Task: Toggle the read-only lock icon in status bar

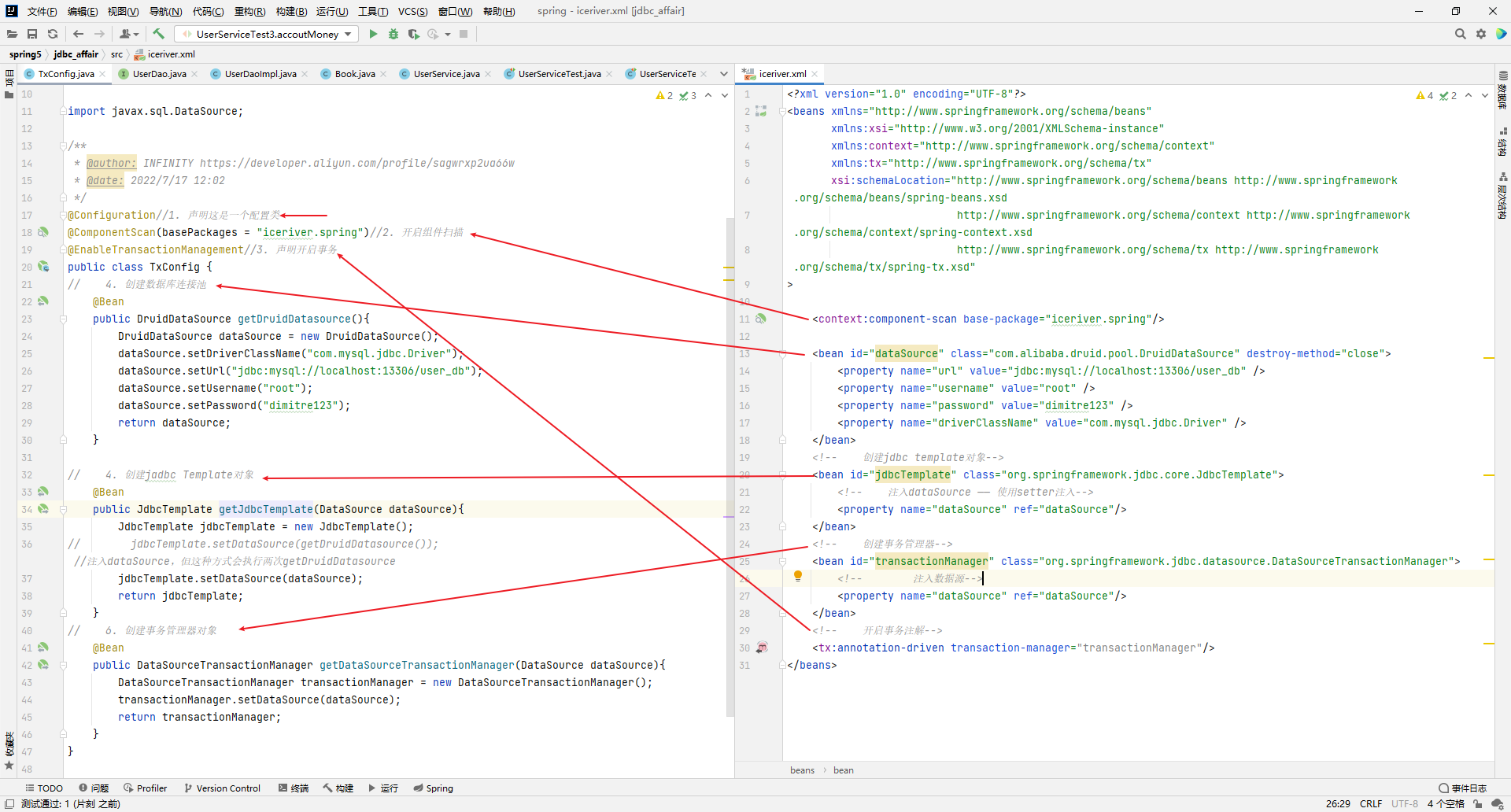Action: [x=1478, y=803]
